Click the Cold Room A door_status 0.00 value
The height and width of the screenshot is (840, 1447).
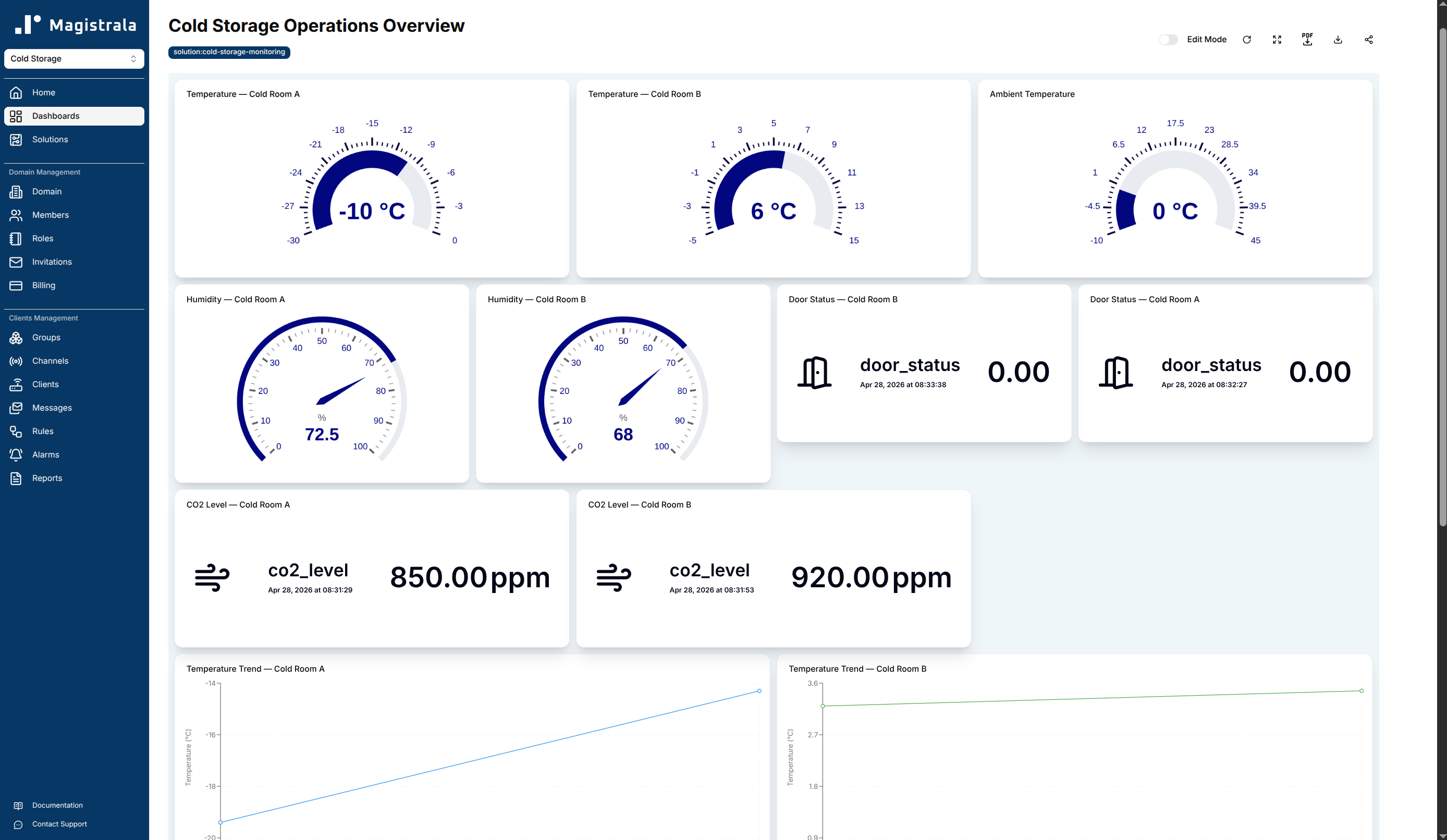pyautogui.click(x=1319, y=372)
